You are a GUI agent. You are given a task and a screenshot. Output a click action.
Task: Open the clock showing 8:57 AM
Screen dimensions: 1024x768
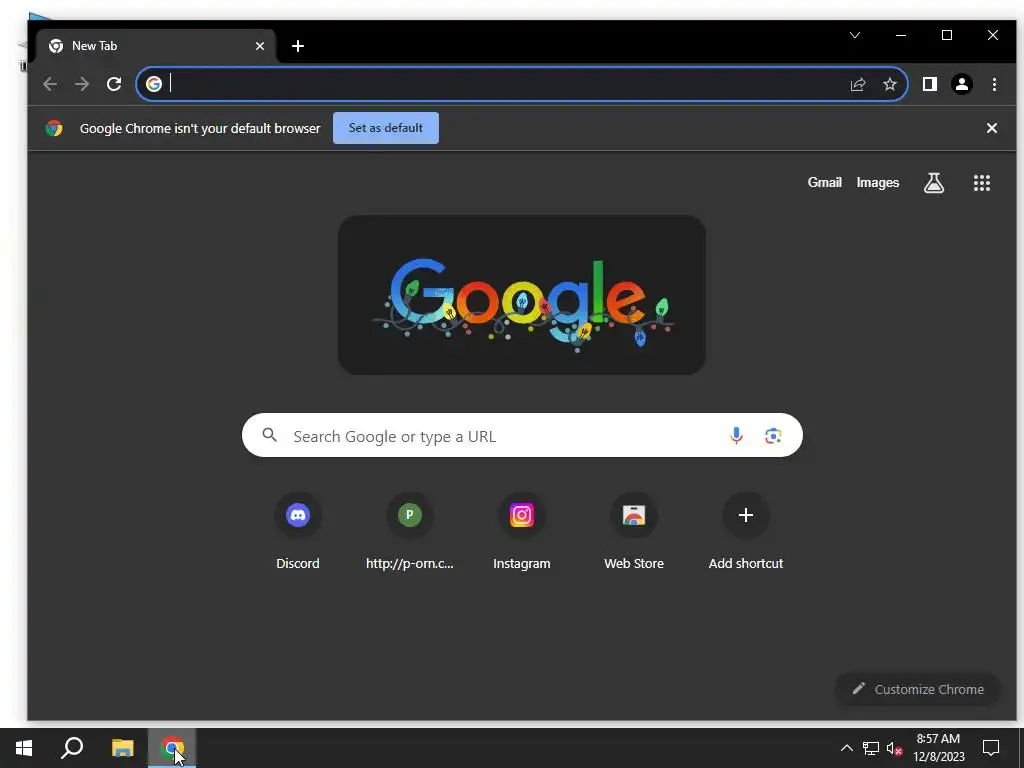pos(938,748)
